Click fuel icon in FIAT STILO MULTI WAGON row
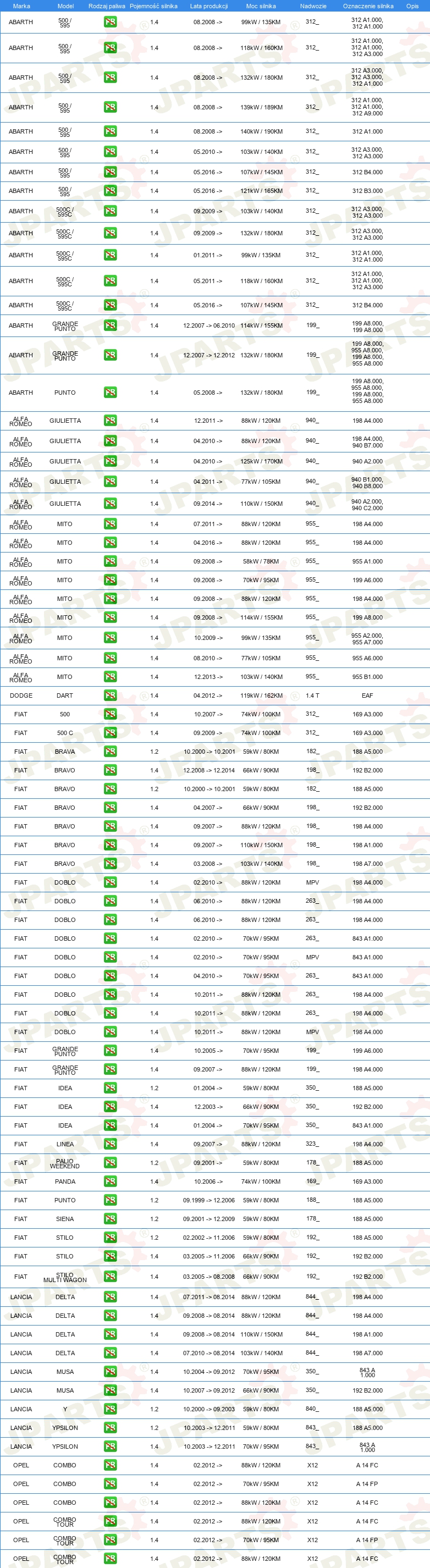 [x=110, y=1277]
